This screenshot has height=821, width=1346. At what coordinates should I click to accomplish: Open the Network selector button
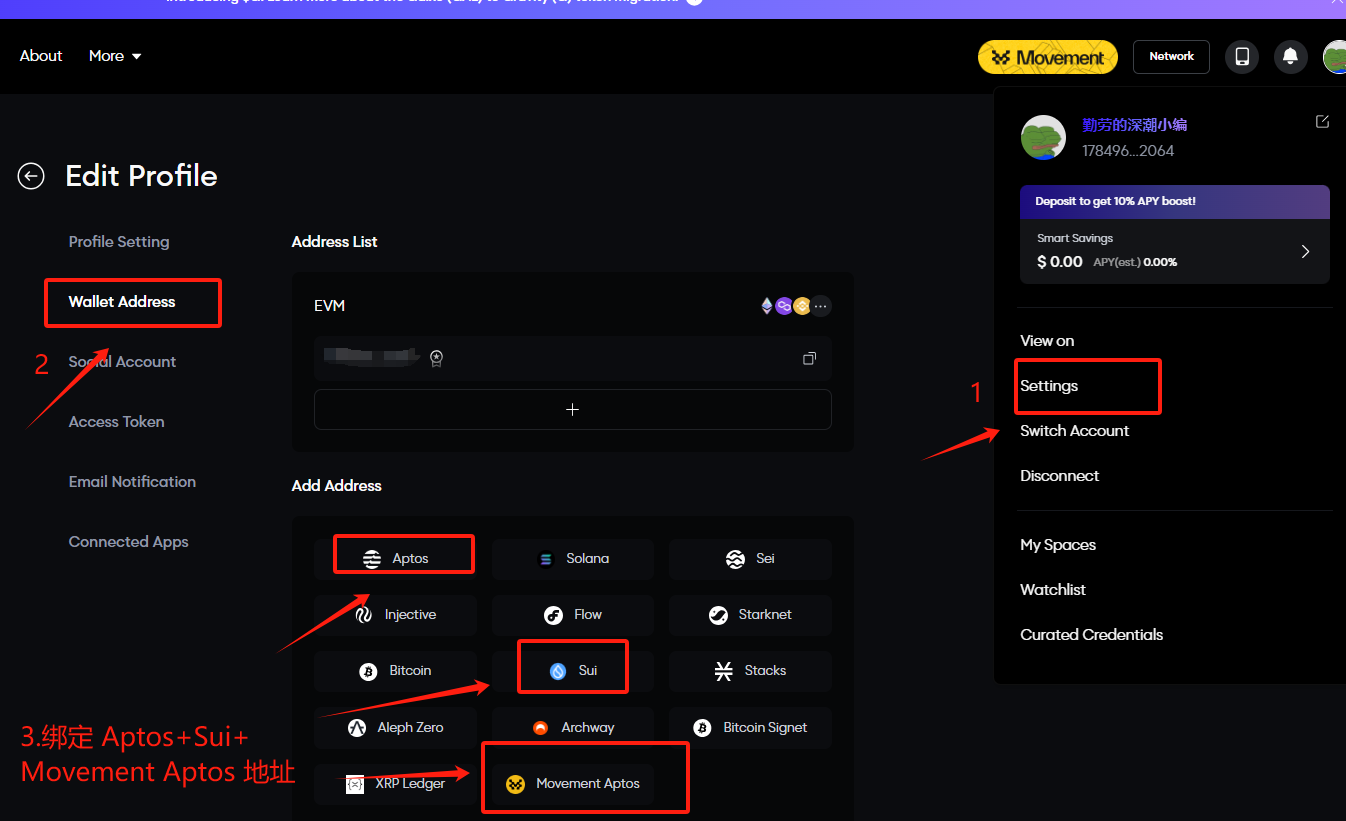1171,57
